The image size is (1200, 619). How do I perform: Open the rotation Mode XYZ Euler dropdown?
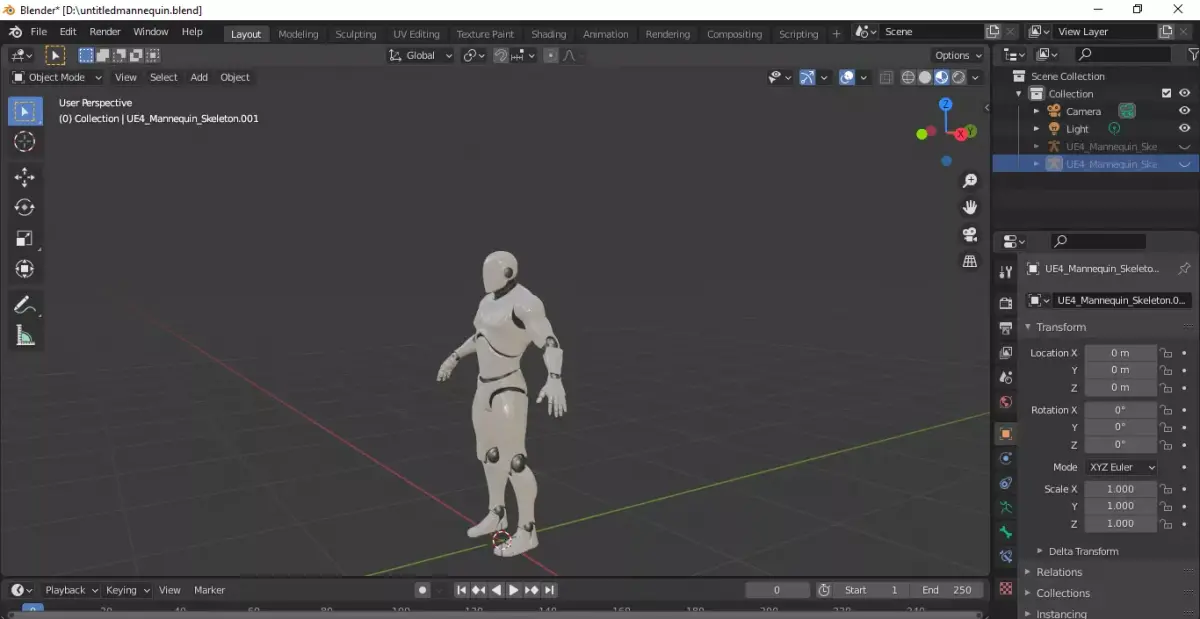[x=1120, y=467]
